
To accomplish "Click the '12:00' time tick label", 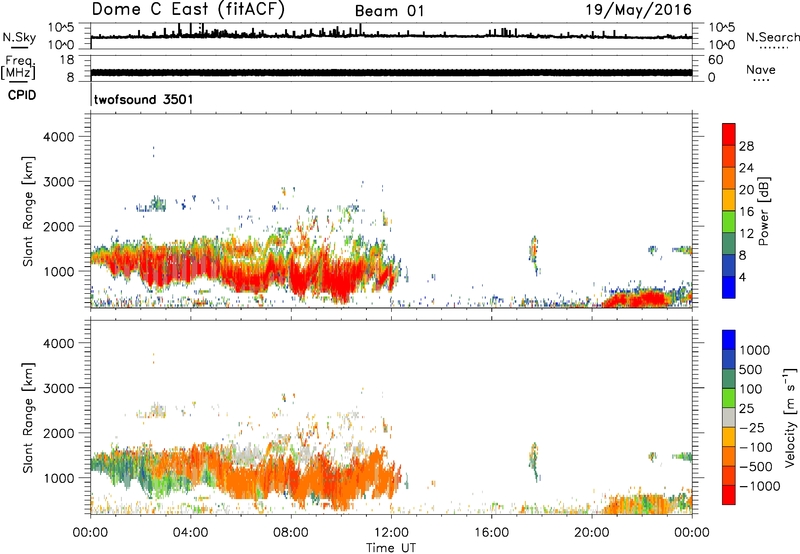I will [x=391, y=533].
